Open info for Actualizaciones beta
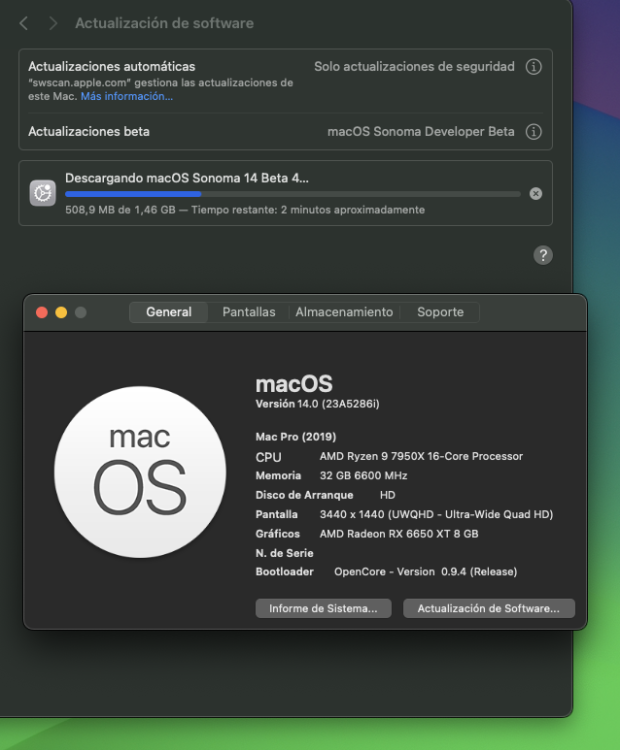The width and height of the screenshot is (620, 750). coord(533,132)
